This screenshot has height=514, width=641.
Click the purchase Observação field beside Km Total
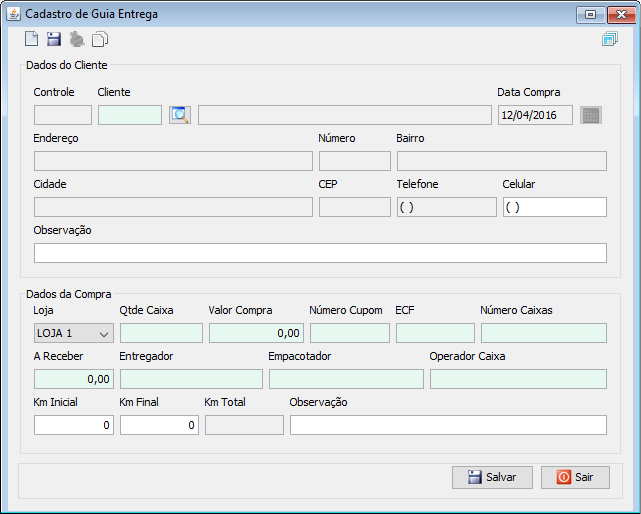click(x=448, y=425)
